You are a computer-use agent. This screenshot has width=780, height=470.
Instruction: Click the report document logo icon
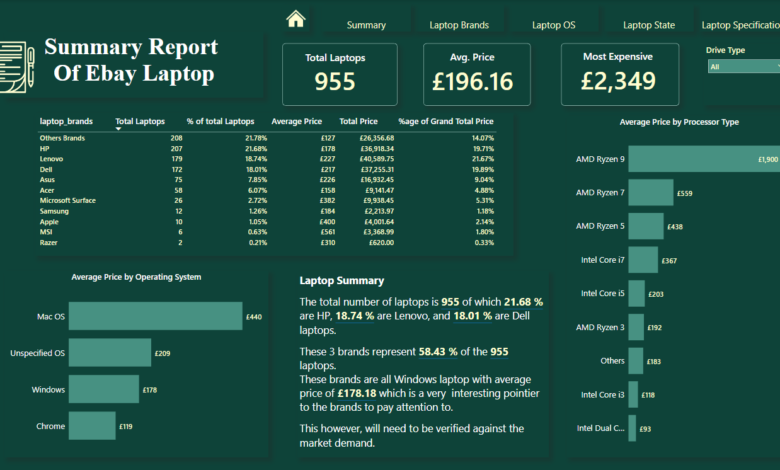pos(17,67)
